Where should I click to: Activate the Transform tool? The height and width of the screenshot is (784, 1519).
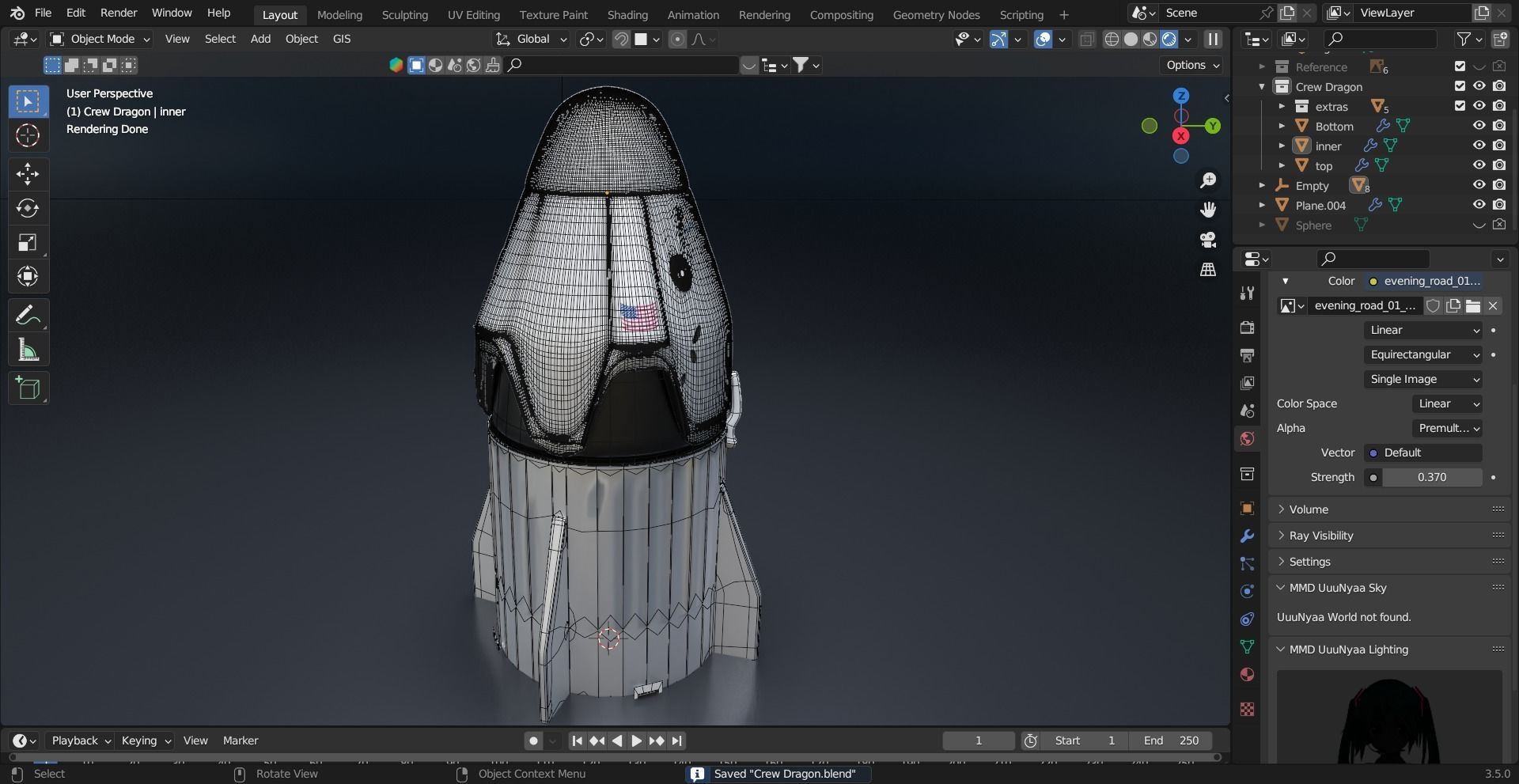[x=28, y=276]
